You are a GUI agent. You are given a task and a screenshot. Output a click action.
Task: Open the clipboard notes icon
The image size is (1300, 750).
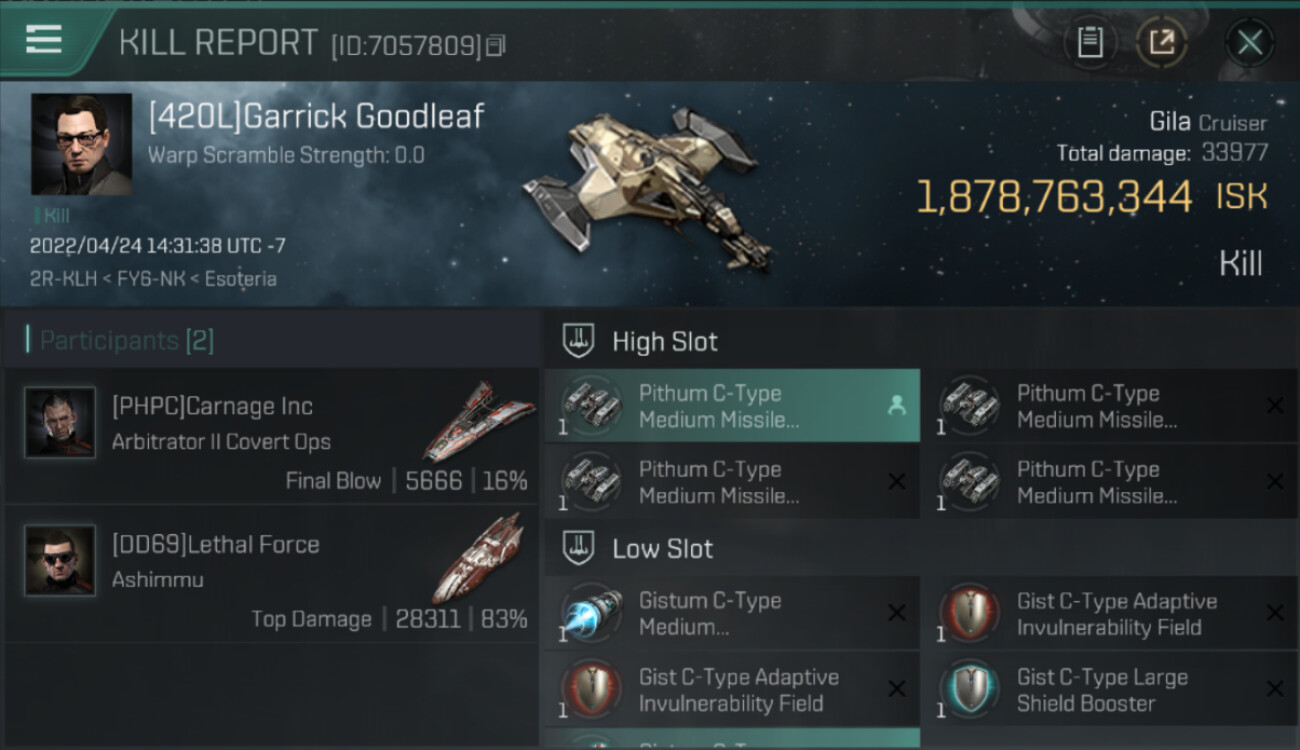click(1090, 42)
